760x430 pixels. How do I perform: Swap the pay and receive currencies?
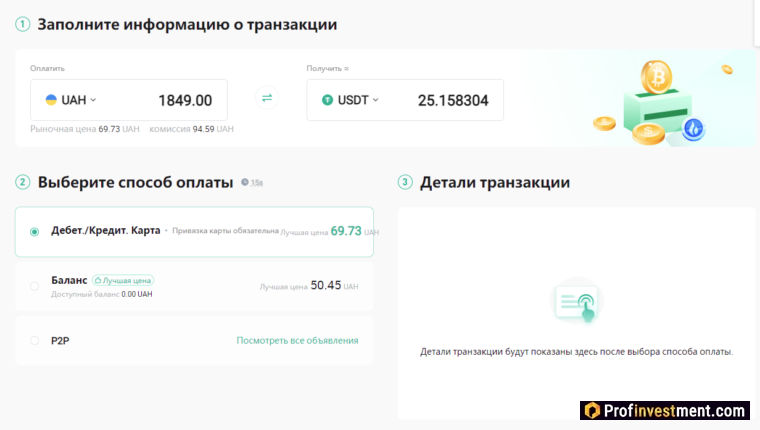[267, 98]
